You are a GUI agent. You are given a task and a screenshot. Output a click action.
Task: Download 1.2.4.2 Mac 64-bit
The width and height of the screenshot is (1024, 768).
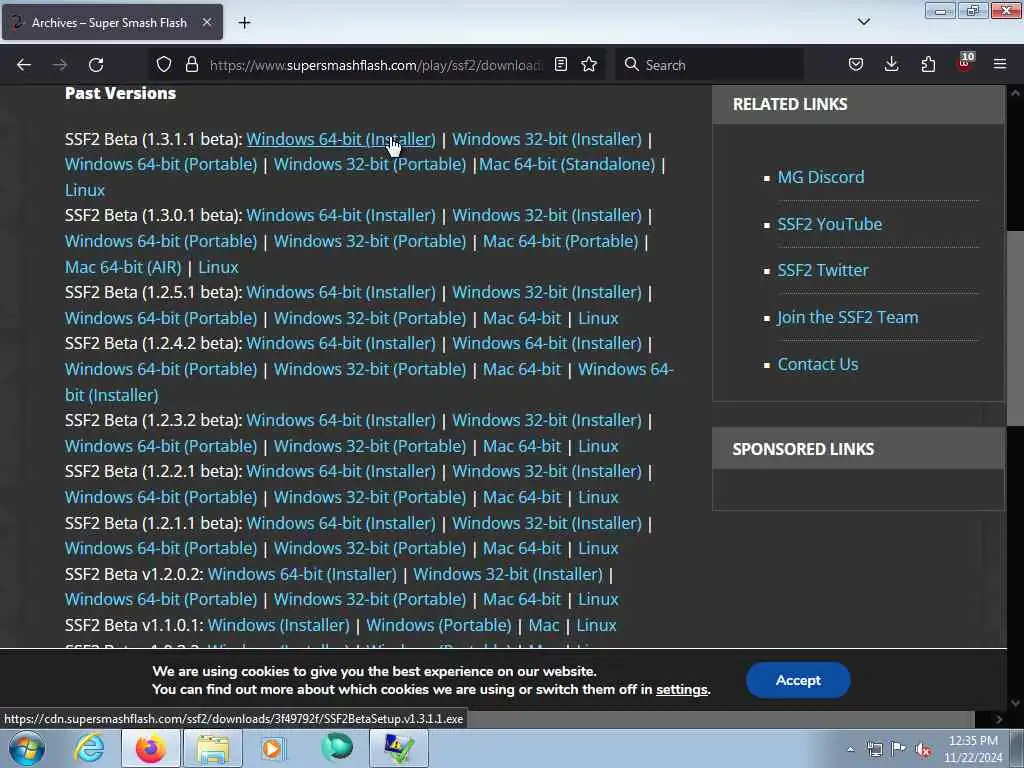522,369
